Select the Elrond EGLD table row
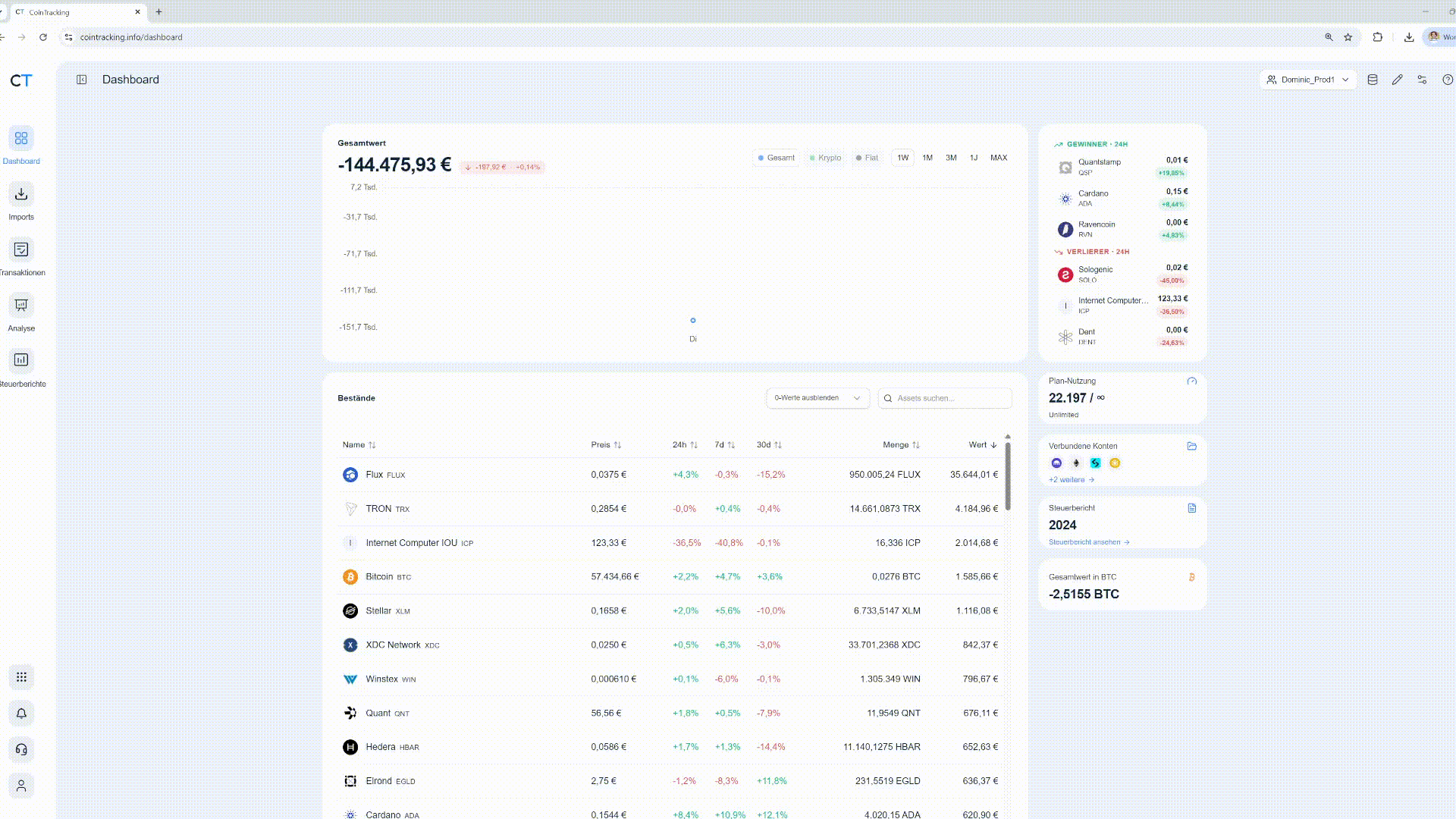Image resolution: width=1456 pixels, height=819 pixels. point(670,781)
